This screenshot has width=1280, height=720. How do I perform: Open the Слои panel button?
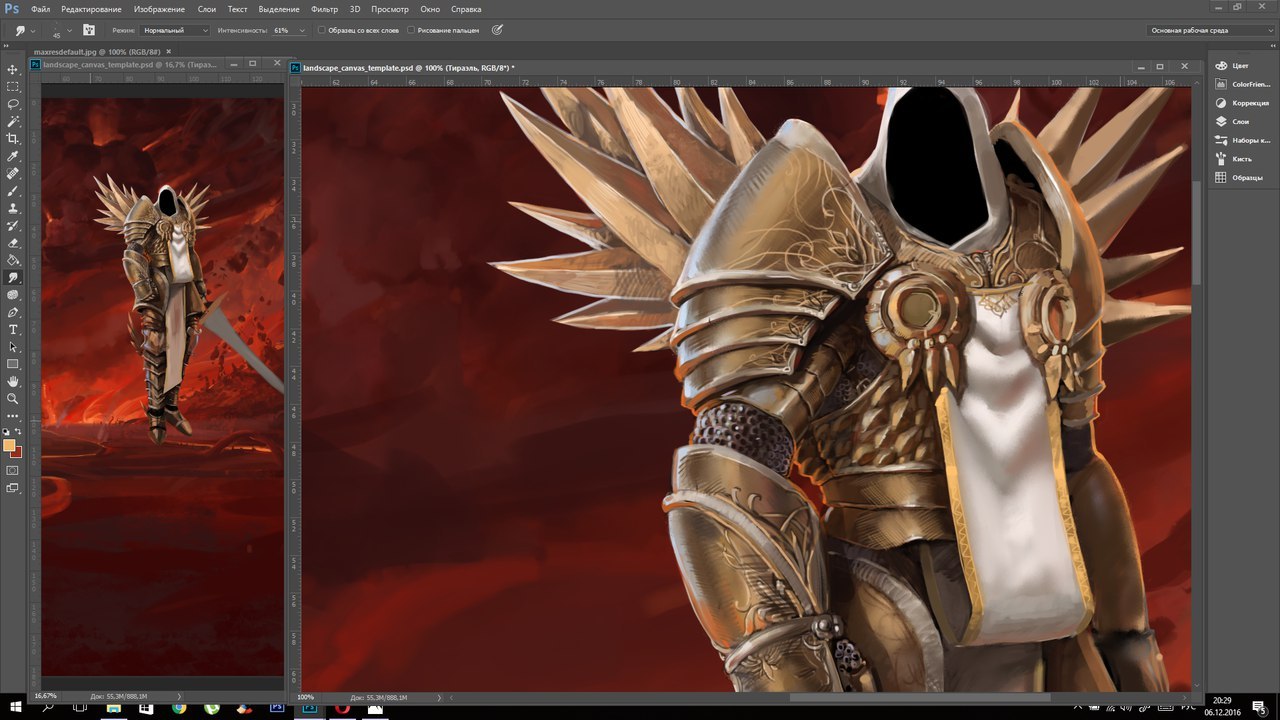[x=1242, y=121]
